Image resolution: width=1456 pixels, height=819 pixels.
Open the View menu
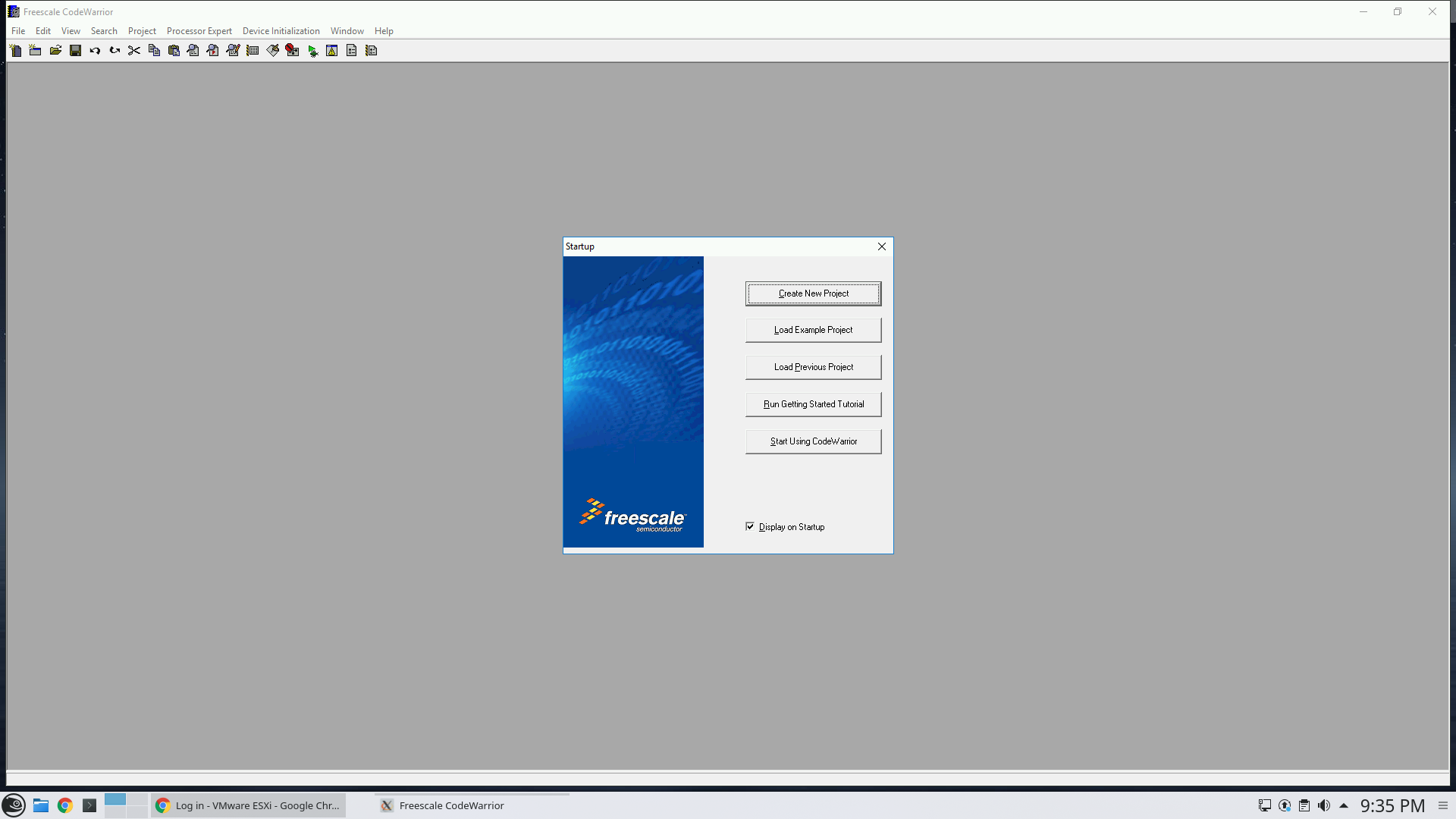pyautogui.click(x=71, y=31)
